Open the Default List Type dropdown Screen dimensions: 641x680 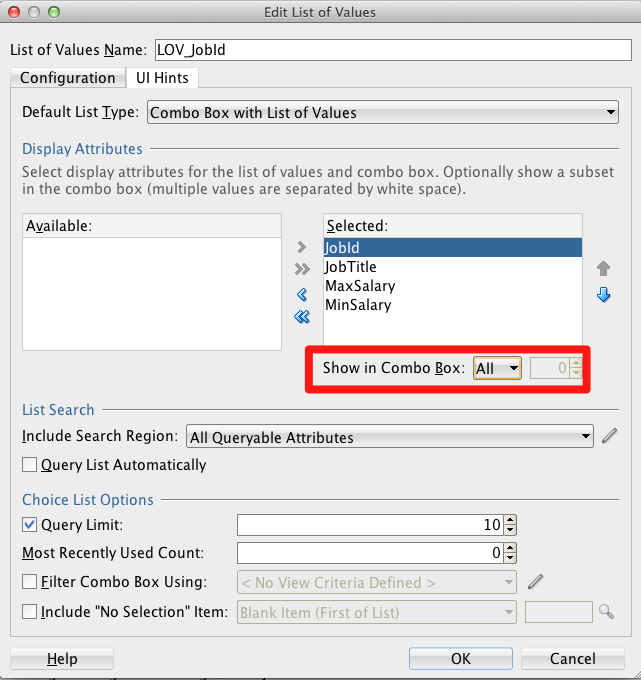[x=383, y=112]
